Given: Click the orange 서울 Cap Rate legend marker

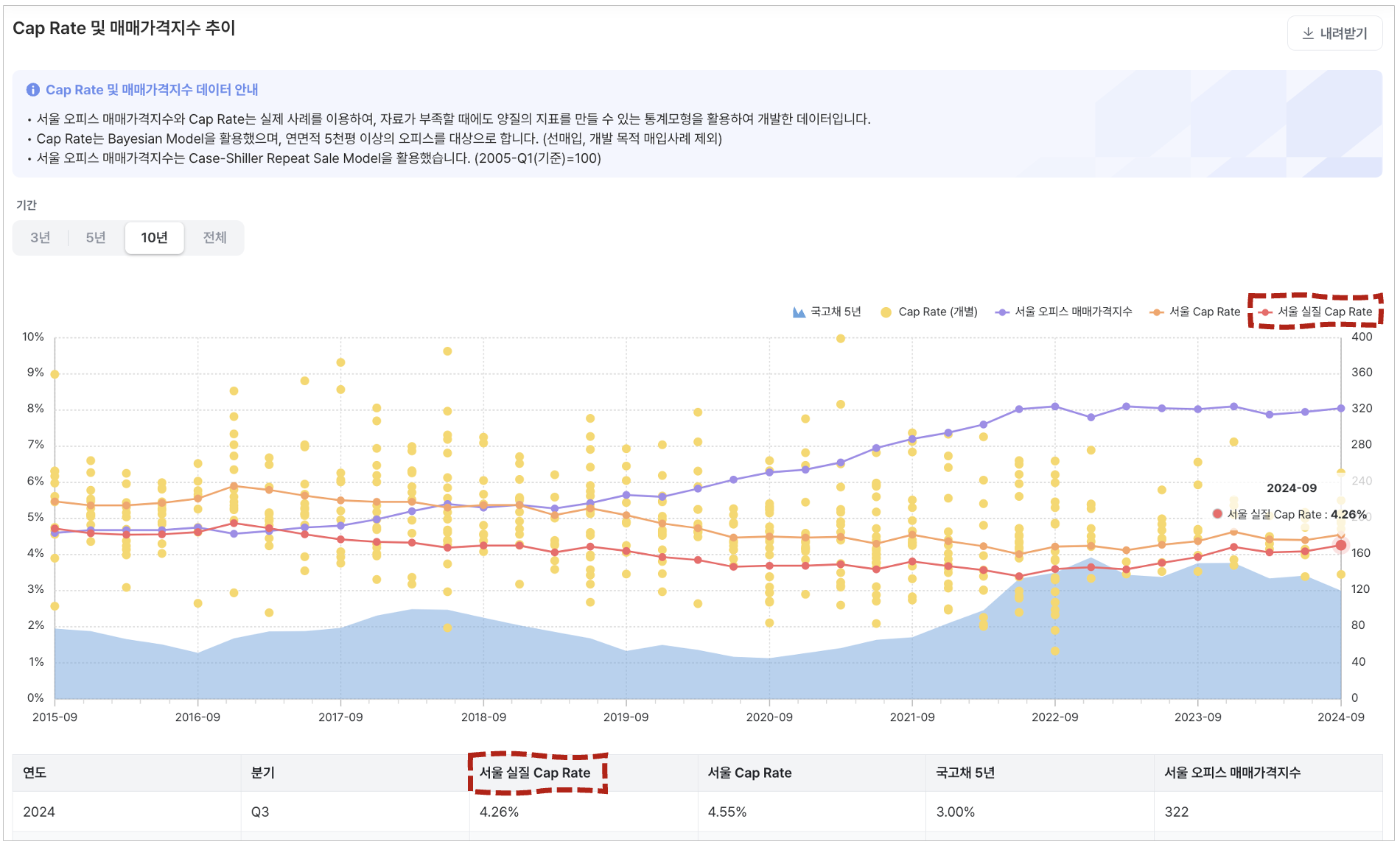Looking at the screenshot, I should pyautogui.click(x=1157, y=312).
